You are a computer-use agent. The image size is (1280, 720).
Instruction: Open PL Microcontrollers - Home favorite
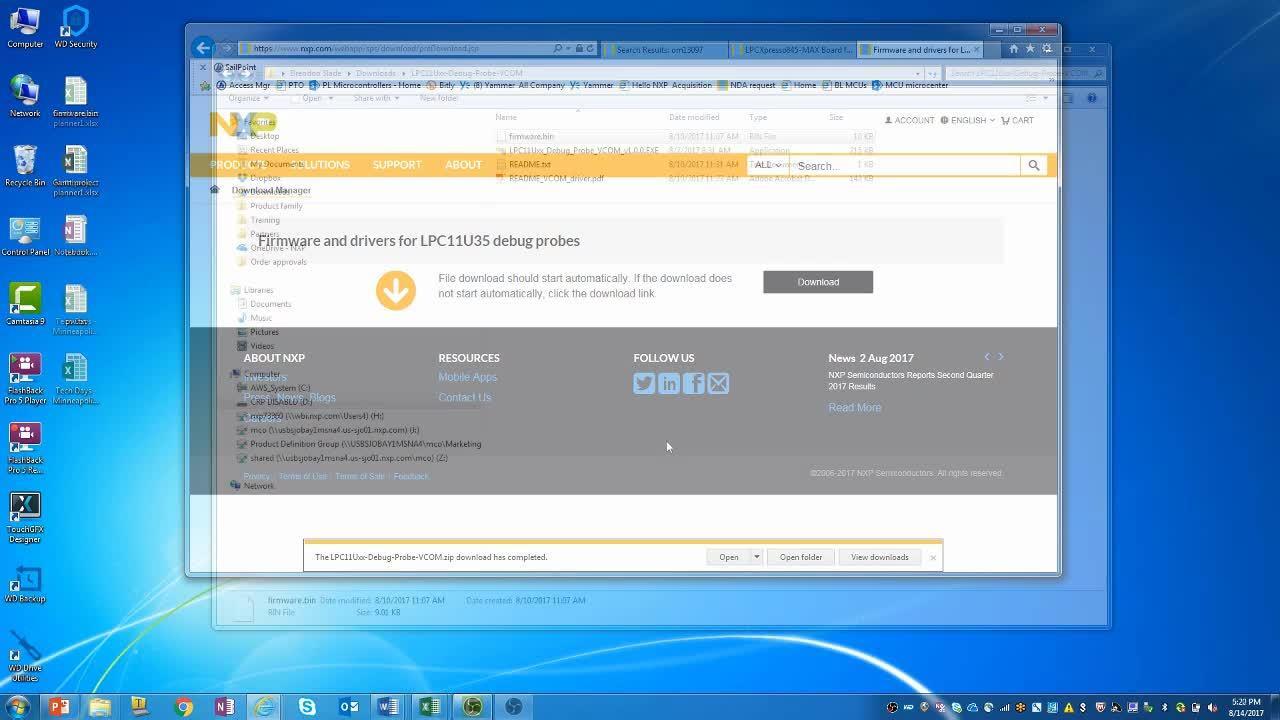(365, 85)
